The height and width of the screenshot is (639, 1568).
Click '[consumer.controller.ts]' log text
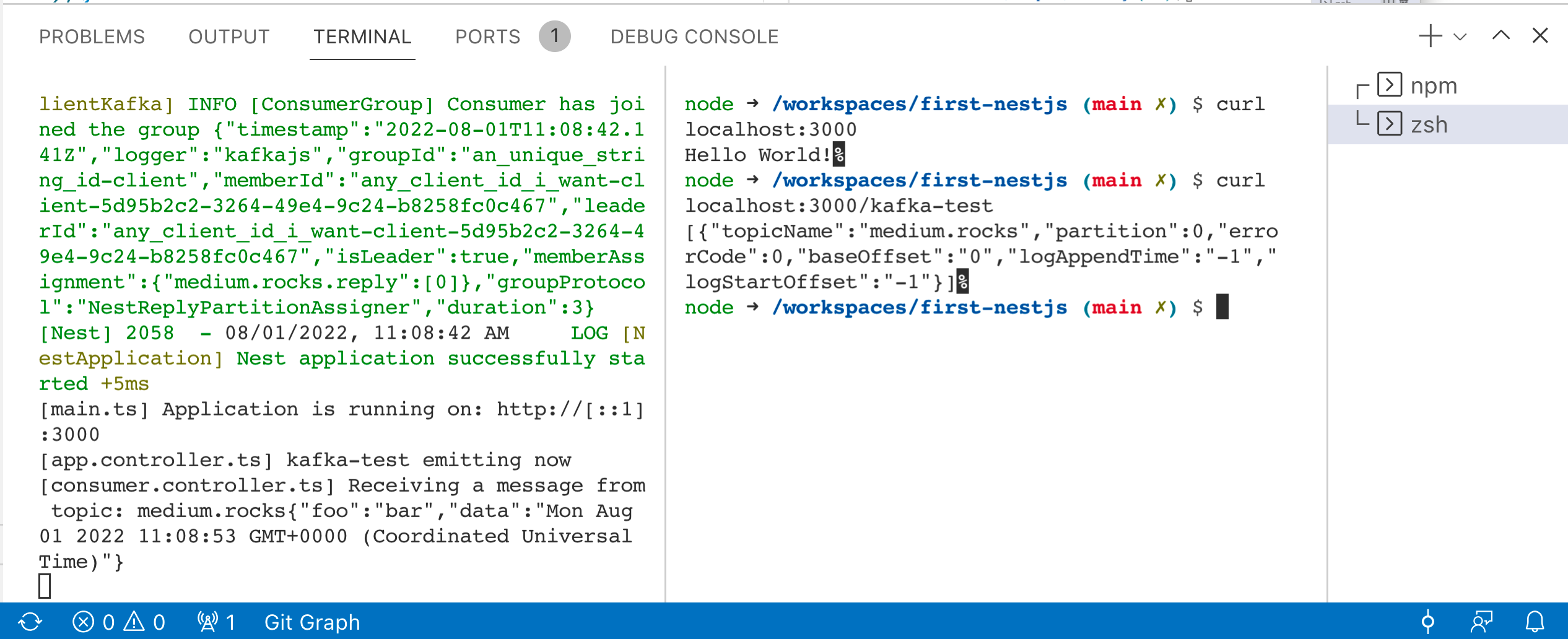pyautogui.click(x=187, y=485)
